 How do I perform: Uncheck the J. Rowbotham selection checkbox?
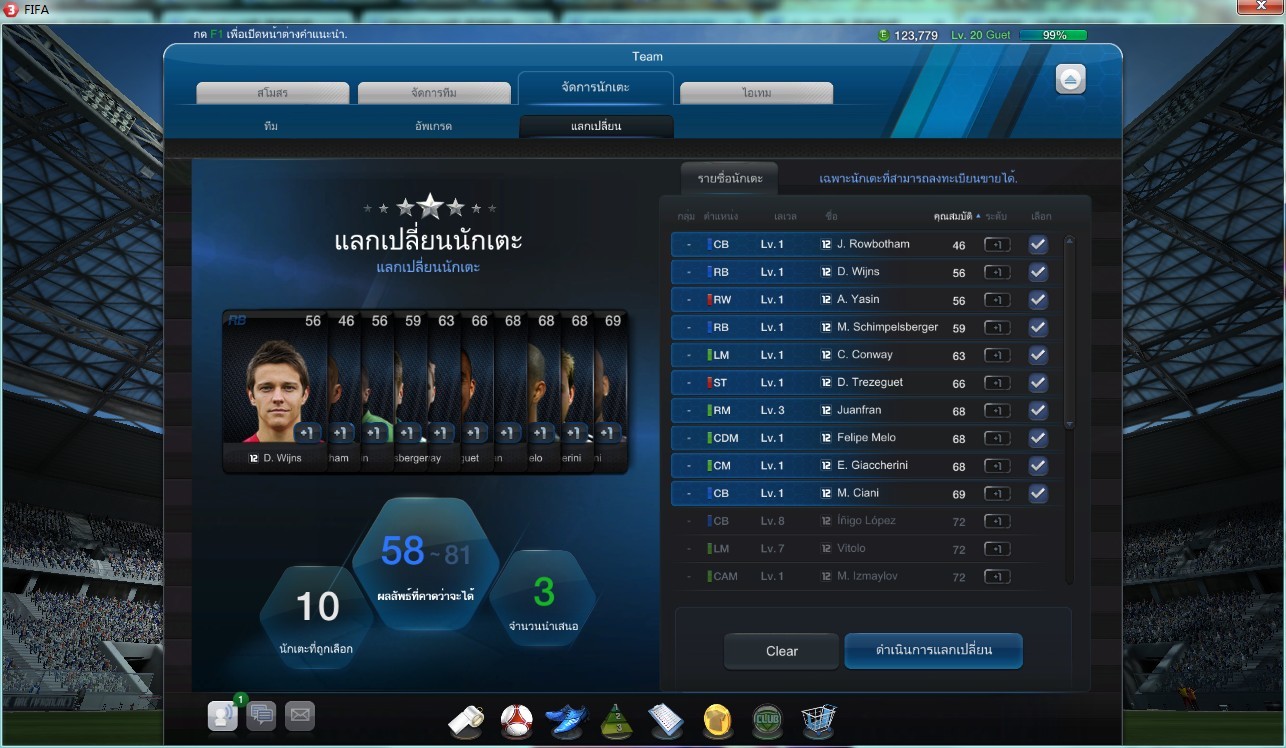click(x=1038, y=244)
